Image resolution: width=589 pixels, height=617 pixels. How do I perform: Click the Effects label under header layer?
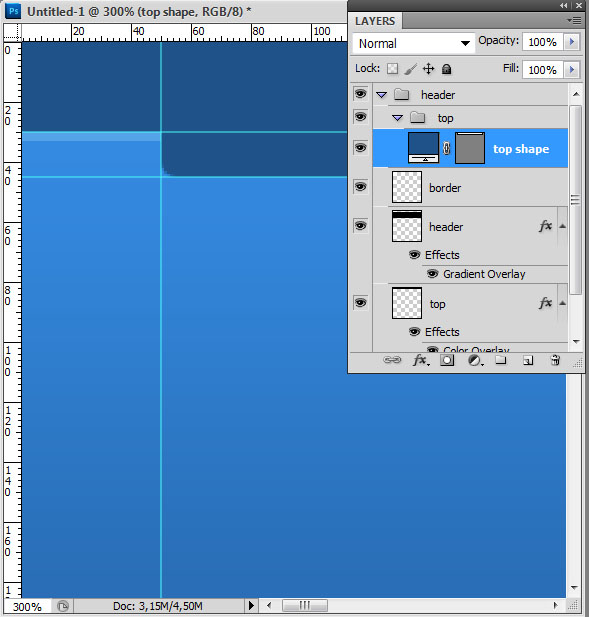tap(442, 255)
